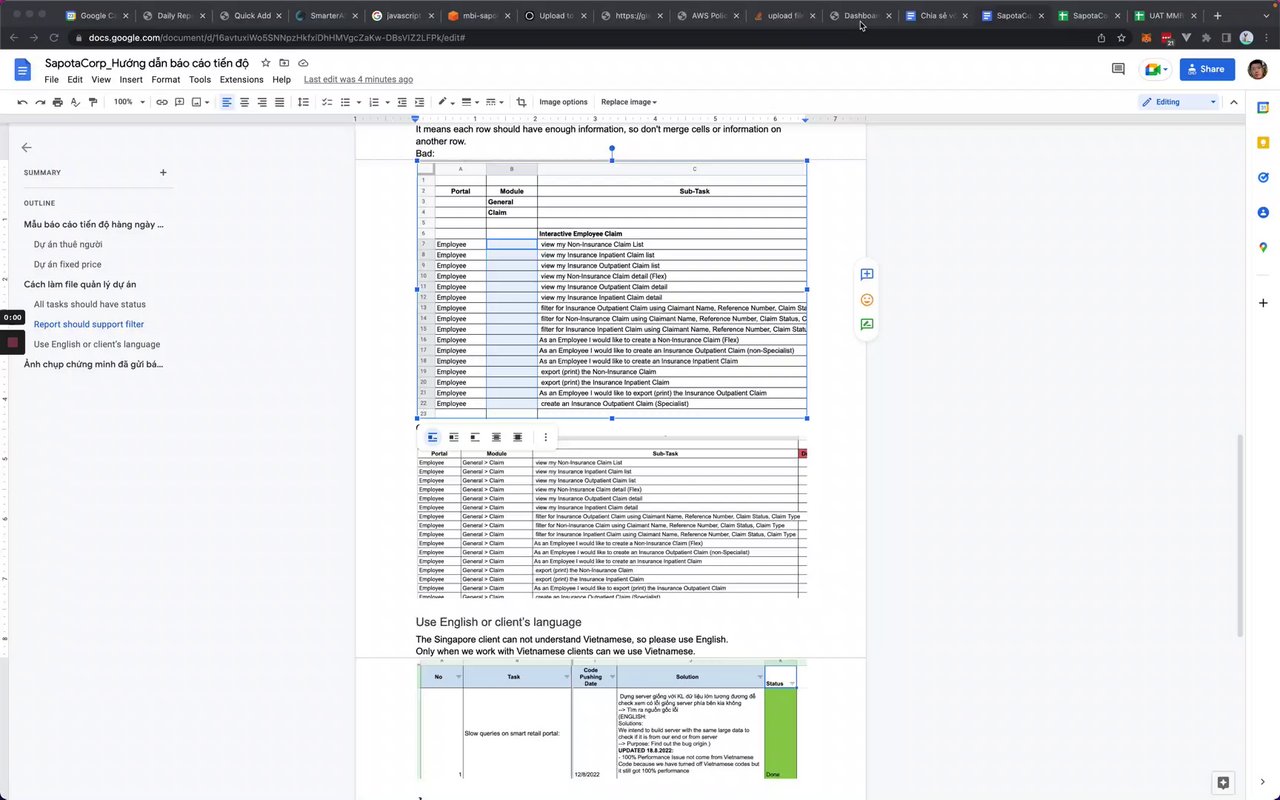Viewport: 1280px width, 800px height.
Task: Click the Share button
Action: pos(1207,69)
